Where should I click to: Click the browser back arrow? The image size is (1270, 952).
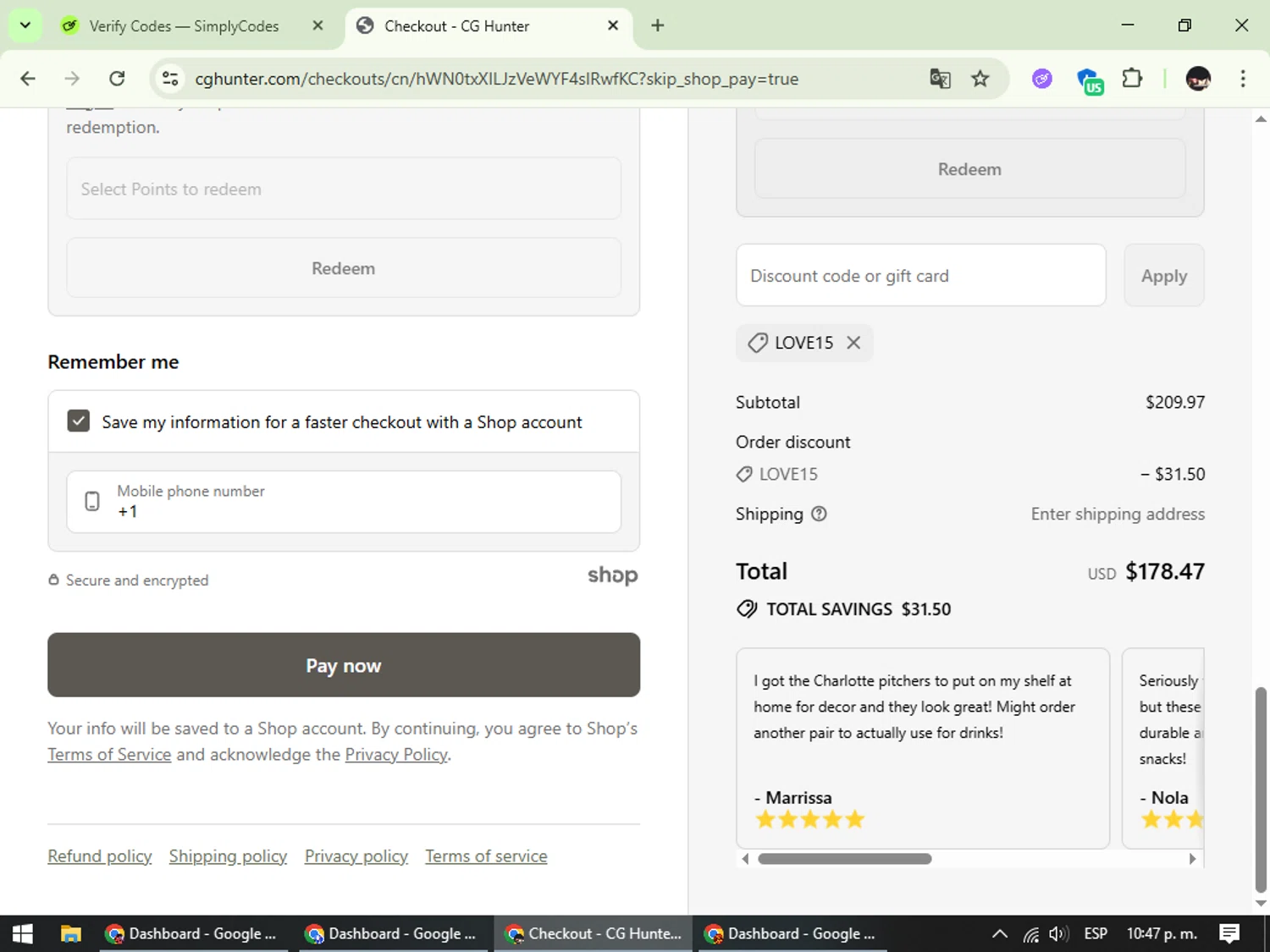28,79
